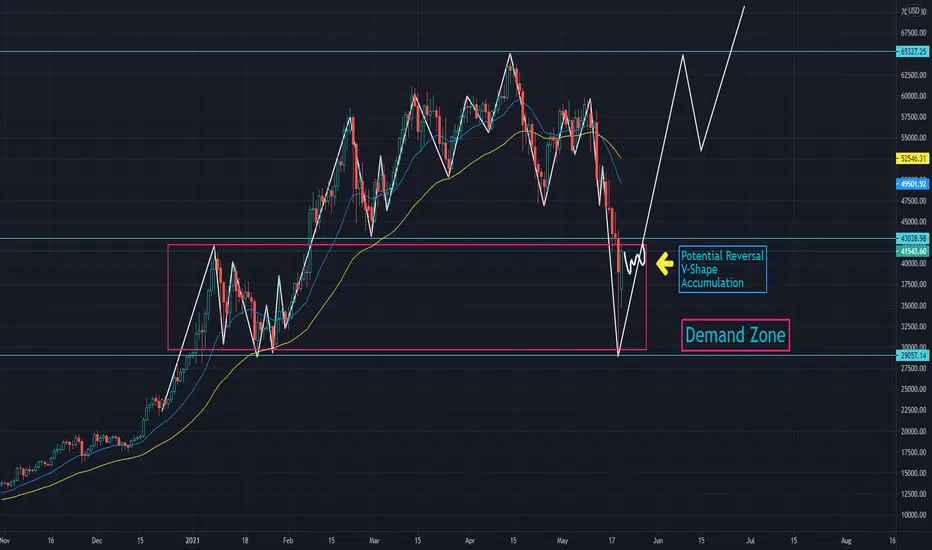Image resolution: width=932 pixels, height=550 pixels.
Task: Select the yellow arrow drawing beside the note
Action: click(664, 263)
